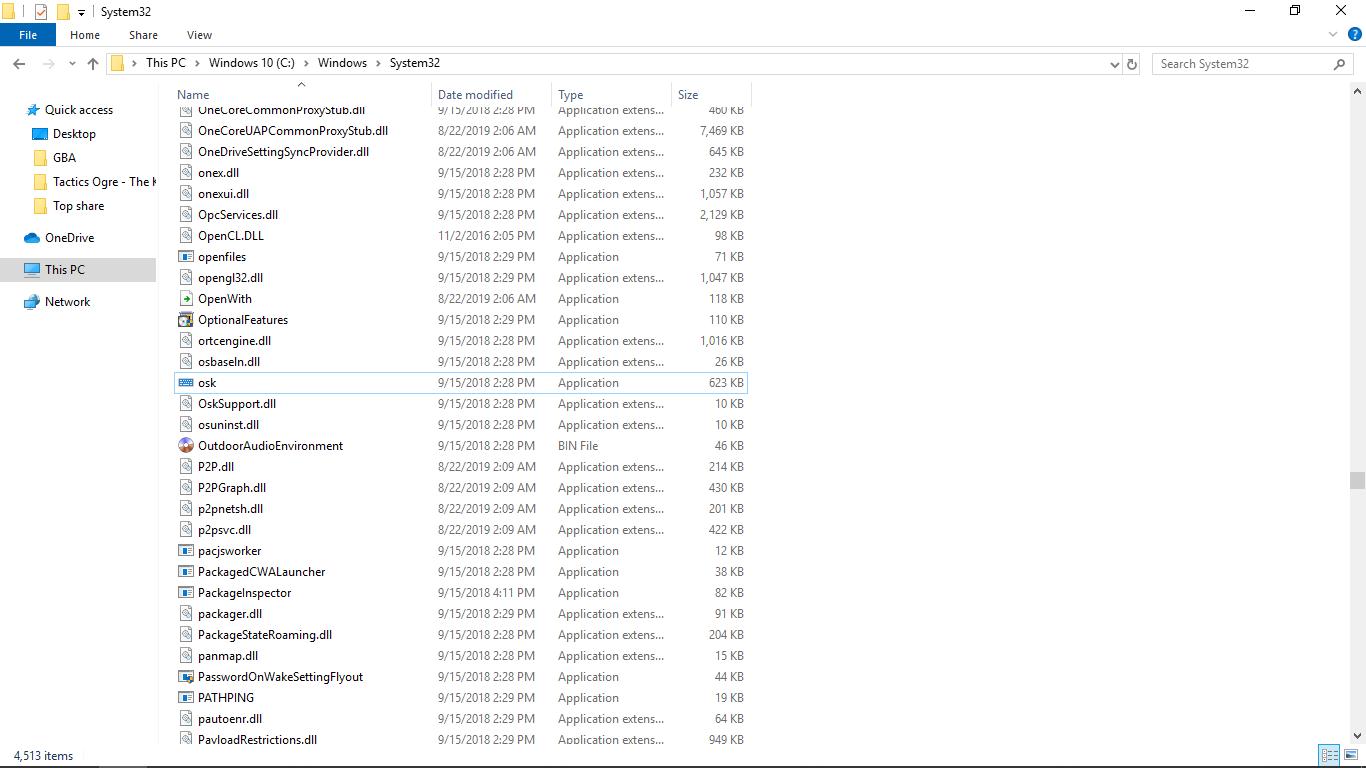The height and width of the screenshot is (768, 1366).
Task: Switch to the View ribbon tab
Action: tap(199, 35)
